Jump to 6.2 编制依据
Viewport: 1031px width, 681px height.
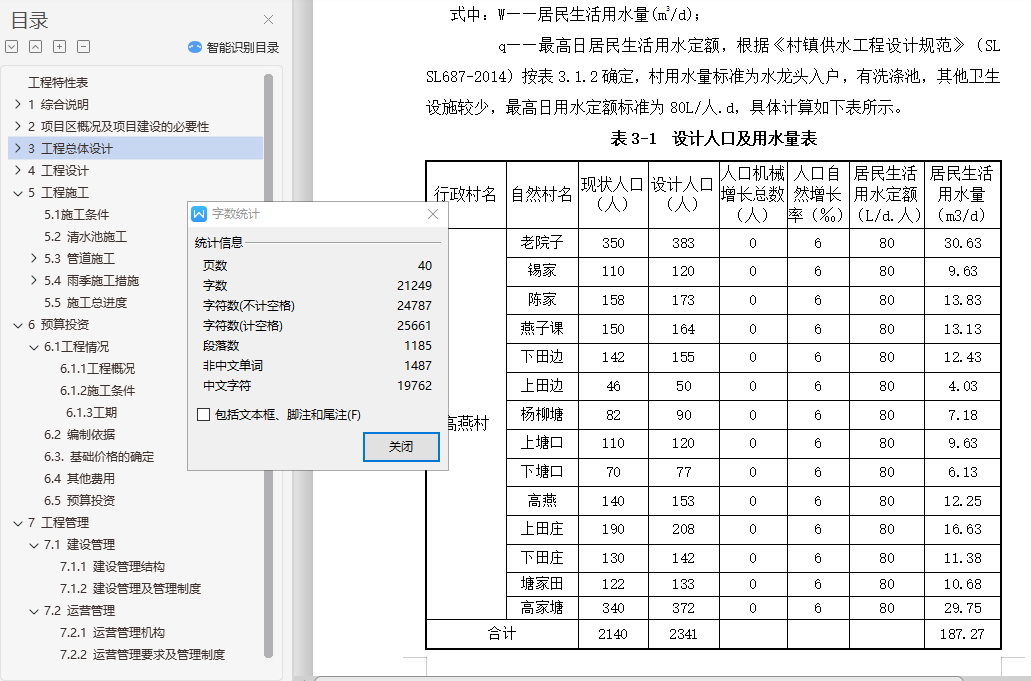(80, 434)
